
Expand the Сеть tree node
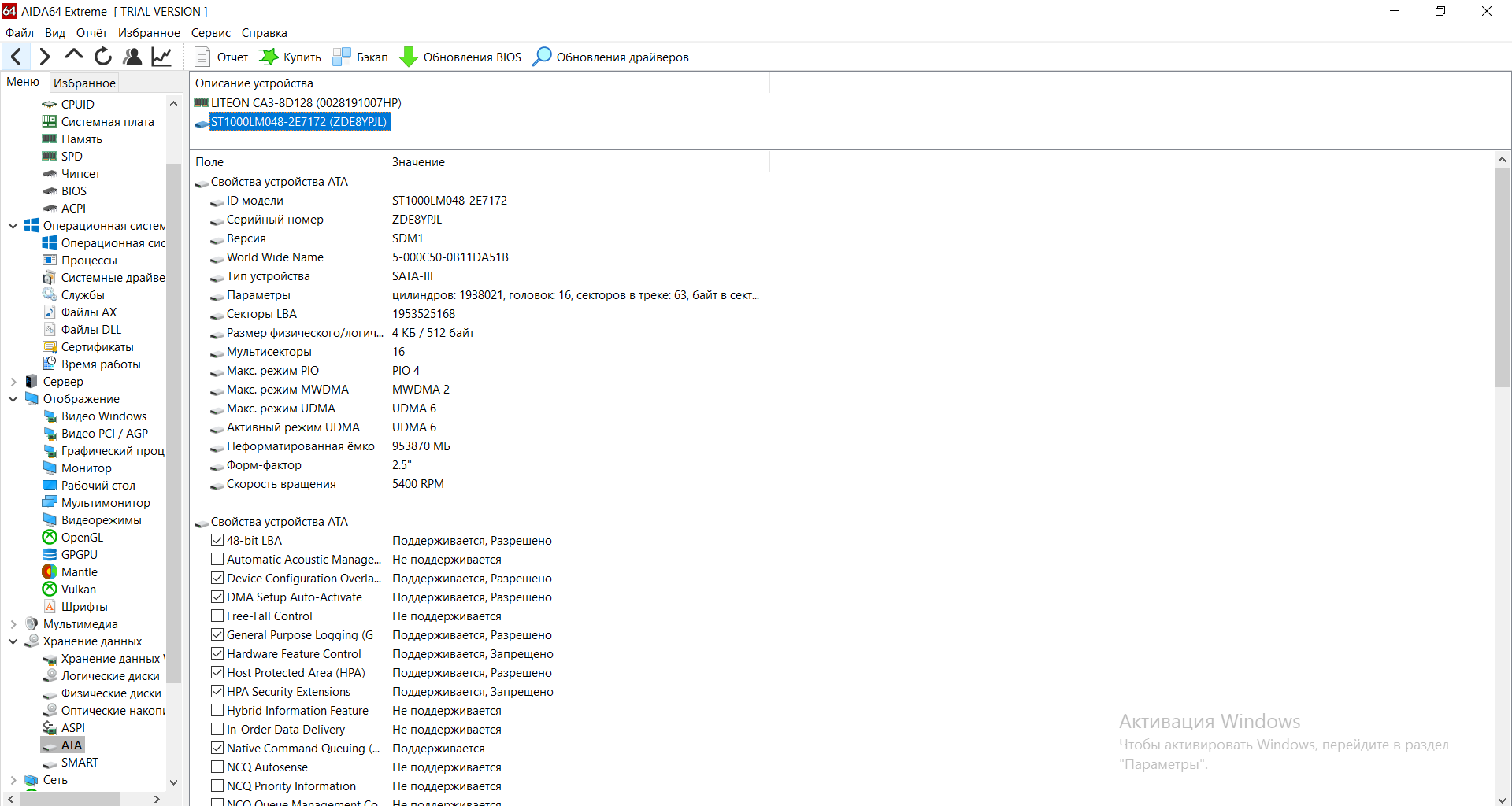tap(13, 780)
